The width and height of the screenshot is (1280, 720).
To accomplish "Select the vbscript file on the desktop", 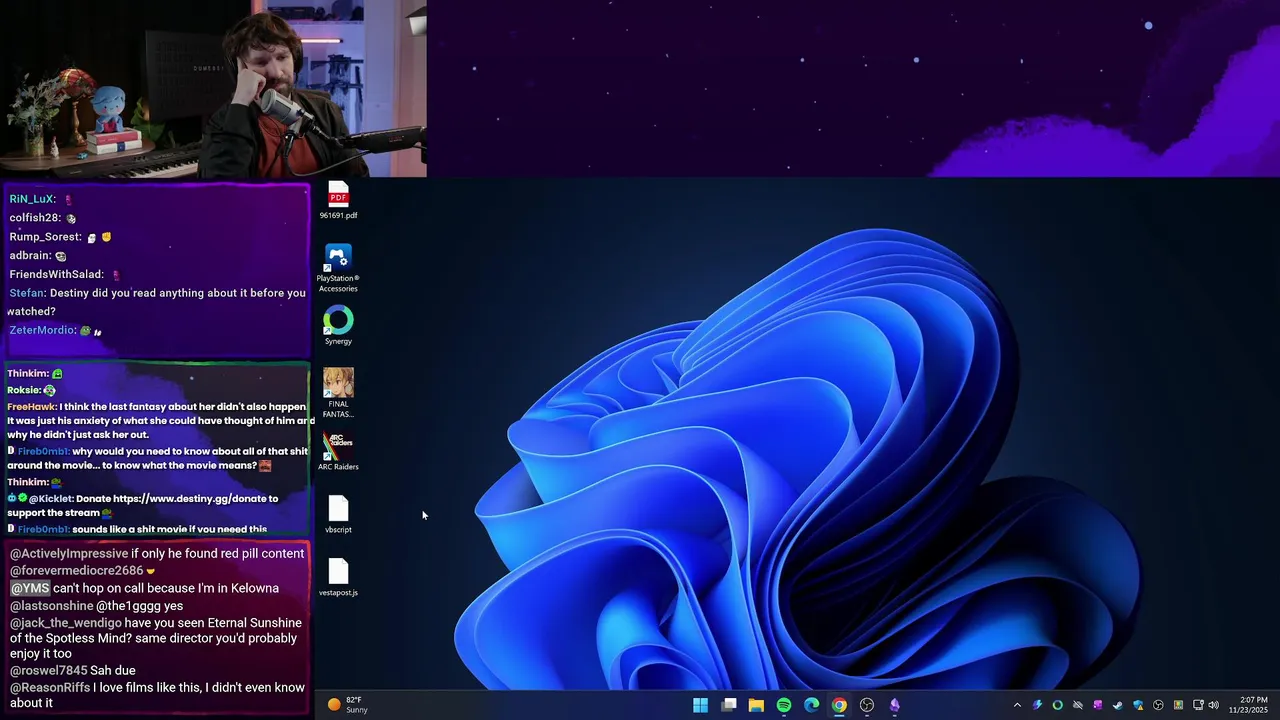I will point(338,515).
